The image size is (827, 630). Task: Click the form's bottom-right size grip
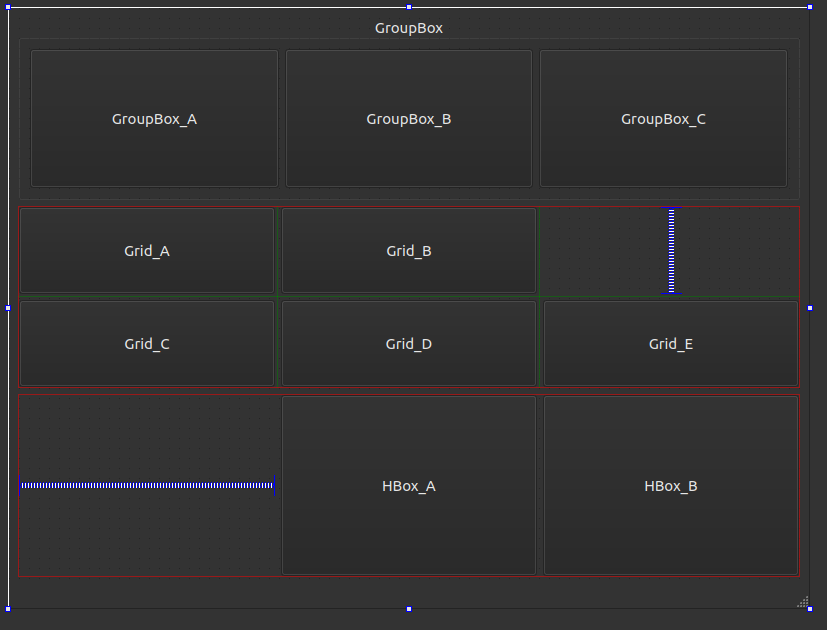[803, 602]
